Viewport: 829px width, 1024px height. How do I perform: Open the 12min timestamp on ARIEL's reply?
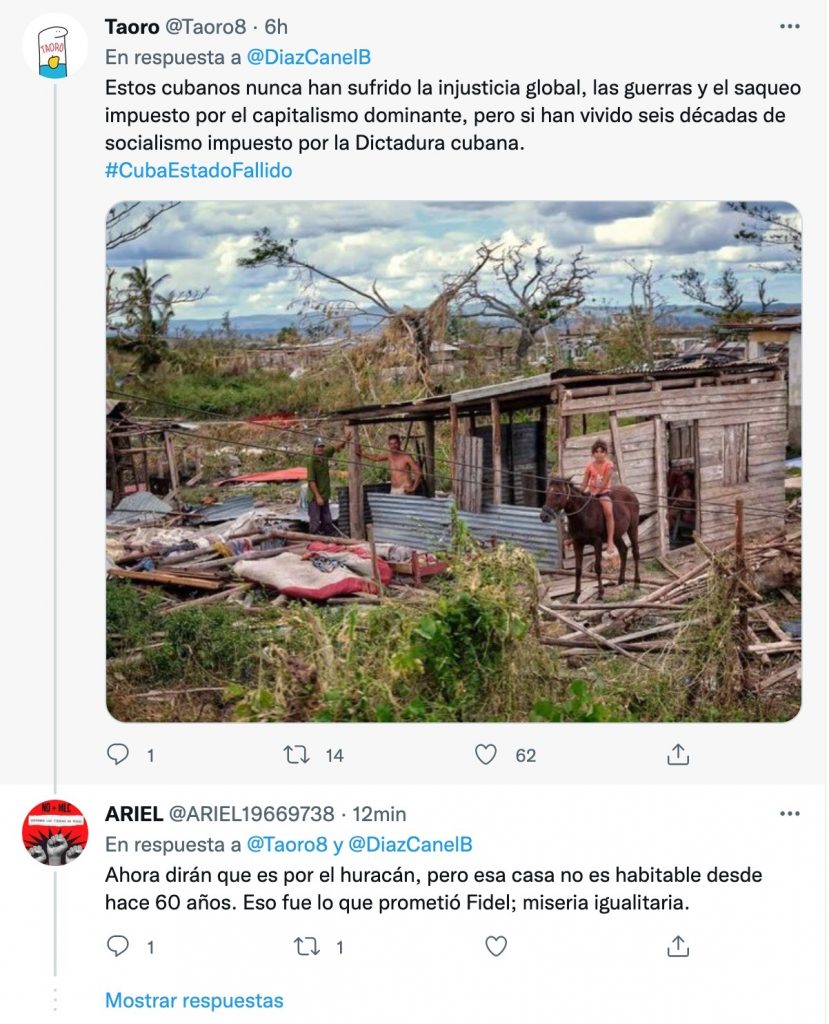(379, 814)
